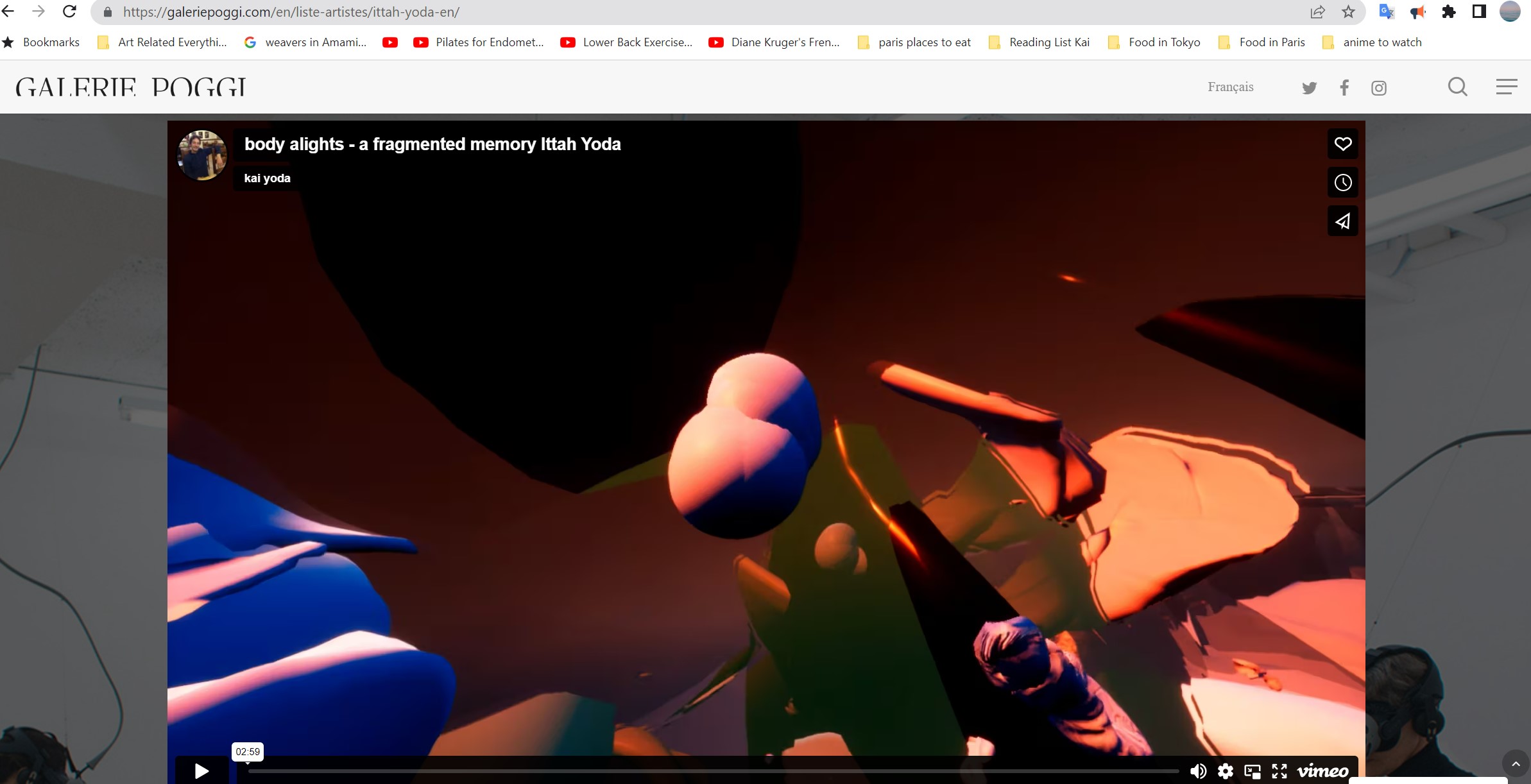Screen dimensions: 1531x784
Task: Focus the browser address bar URL
Action: [x=291, y=12]
